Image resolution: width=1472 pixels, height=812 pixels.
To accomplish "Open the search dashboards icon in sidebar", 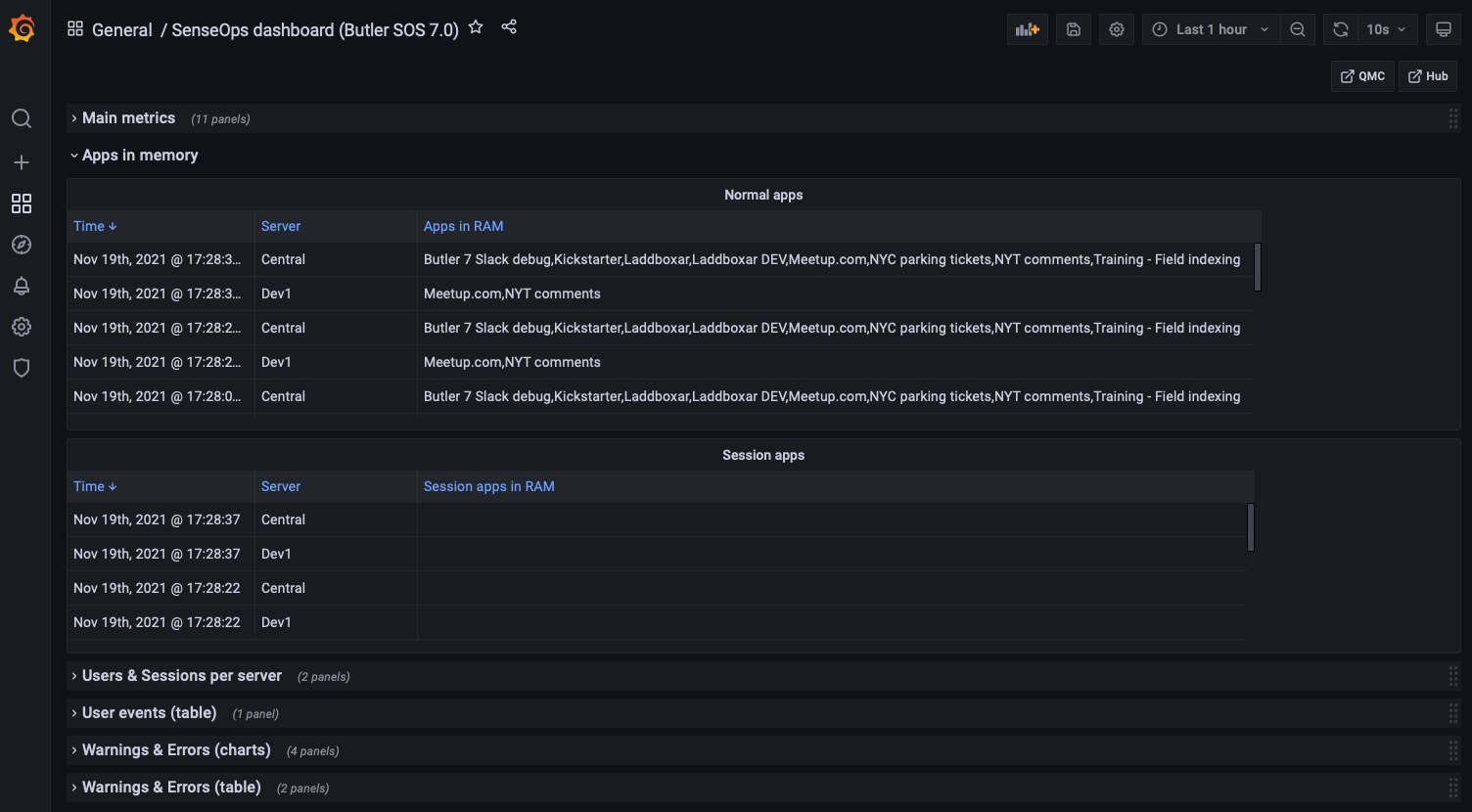I will click(22, 119).
